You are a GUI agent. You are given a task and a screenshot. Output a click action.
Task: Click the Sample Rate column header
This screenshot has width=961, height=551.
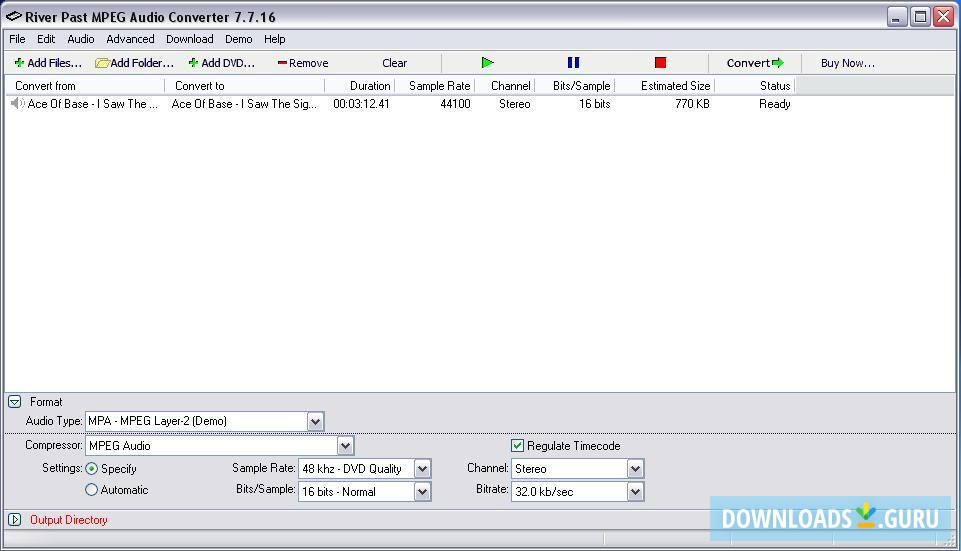point(435,86)
